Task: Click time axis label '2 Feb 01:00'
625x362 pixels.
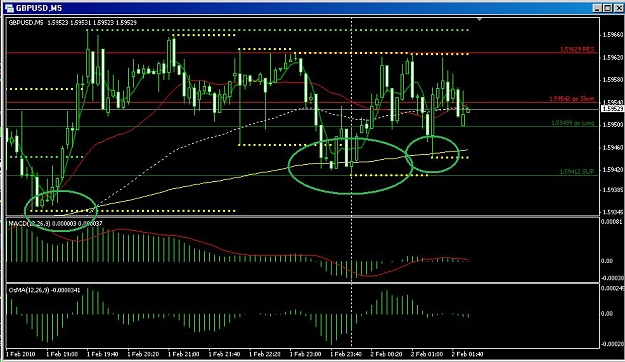Action: coord(427,354)
